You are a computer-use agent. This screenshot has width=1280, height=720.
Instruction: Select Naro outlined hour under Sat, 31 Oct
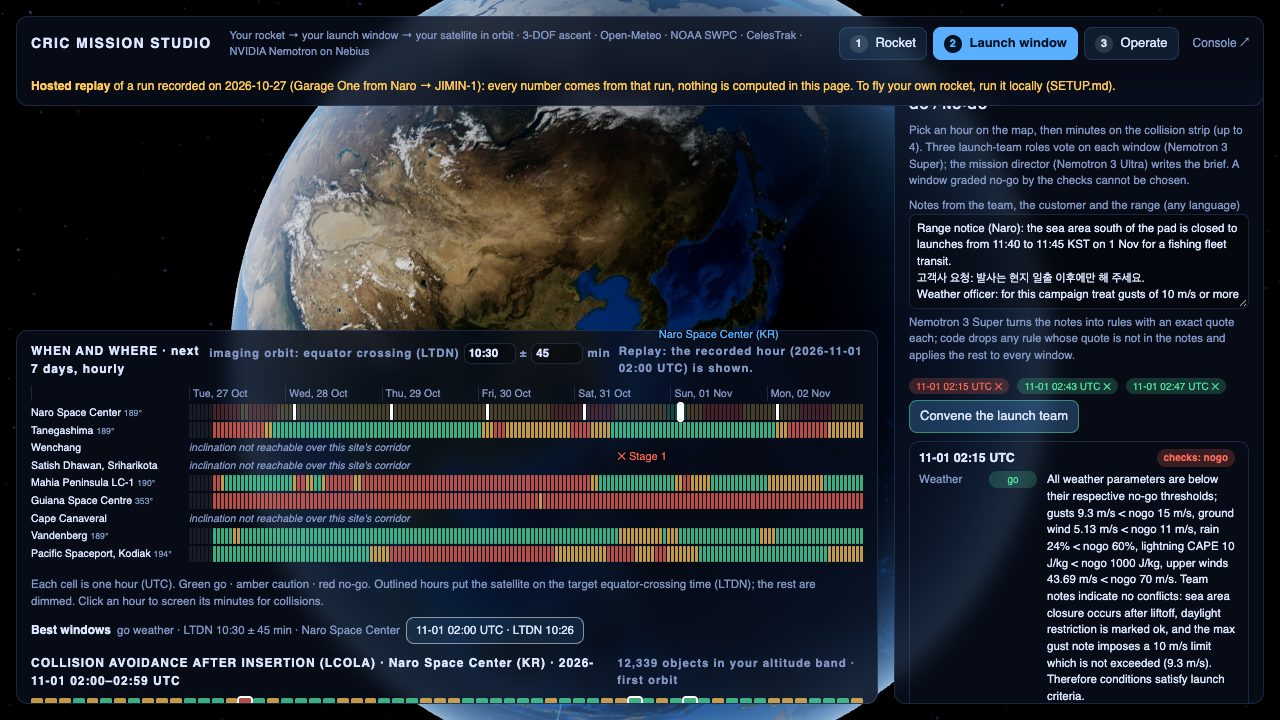pyautogui.click(x=584, y=412)
